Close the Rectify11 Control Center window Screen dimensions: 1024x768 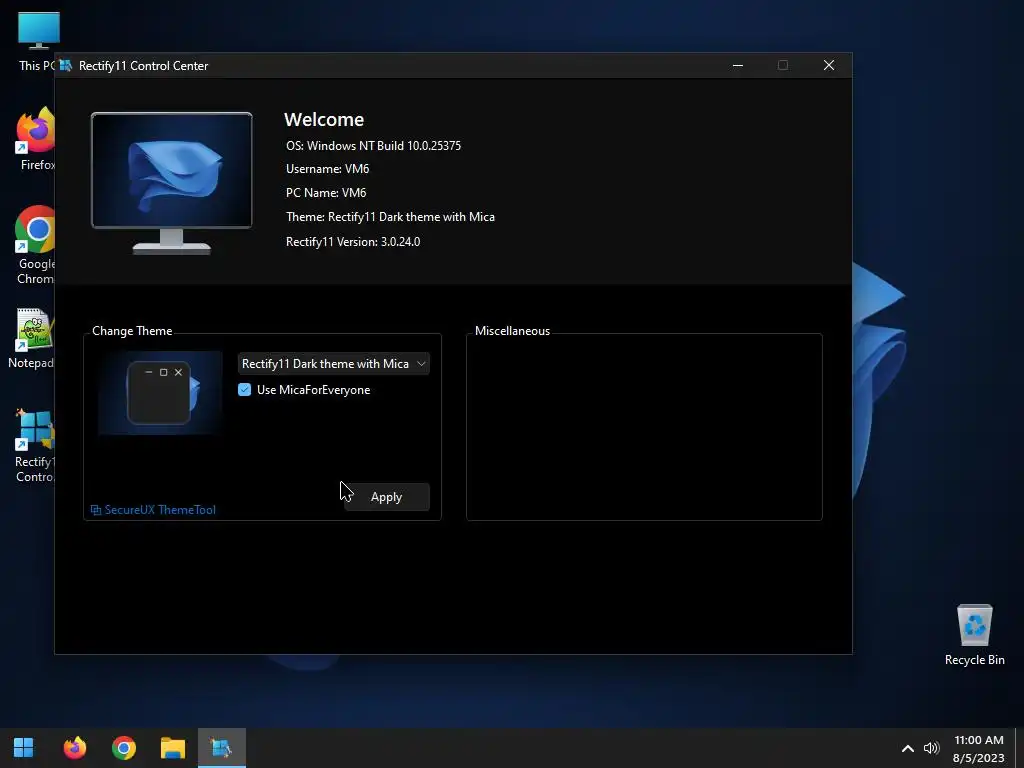829,65
